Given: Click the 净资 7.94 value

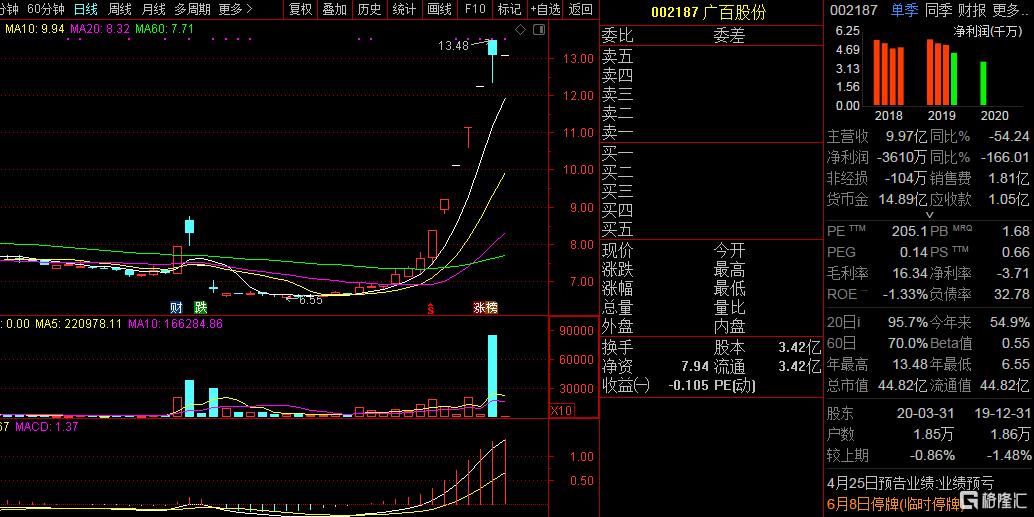Looking at the screenshot, I should [695, 366].
